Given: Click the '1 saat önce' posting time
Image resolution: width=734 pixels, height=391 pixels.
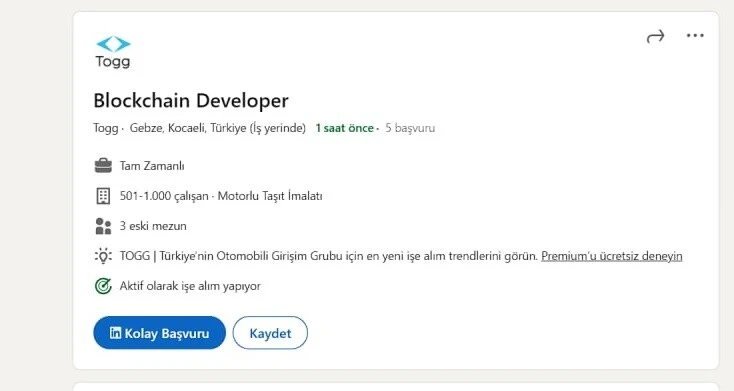Looking at the screenshot, I should 345,128.
